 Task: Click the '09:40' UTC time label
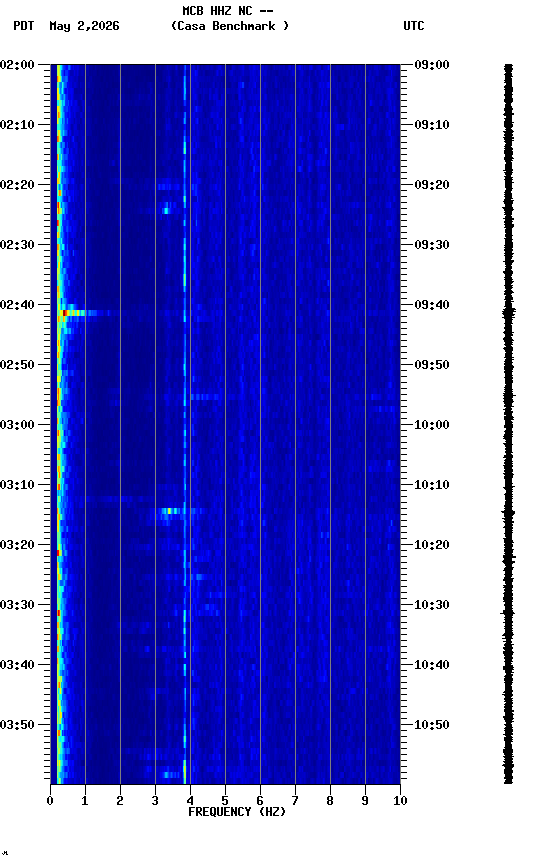coord(432,305)
